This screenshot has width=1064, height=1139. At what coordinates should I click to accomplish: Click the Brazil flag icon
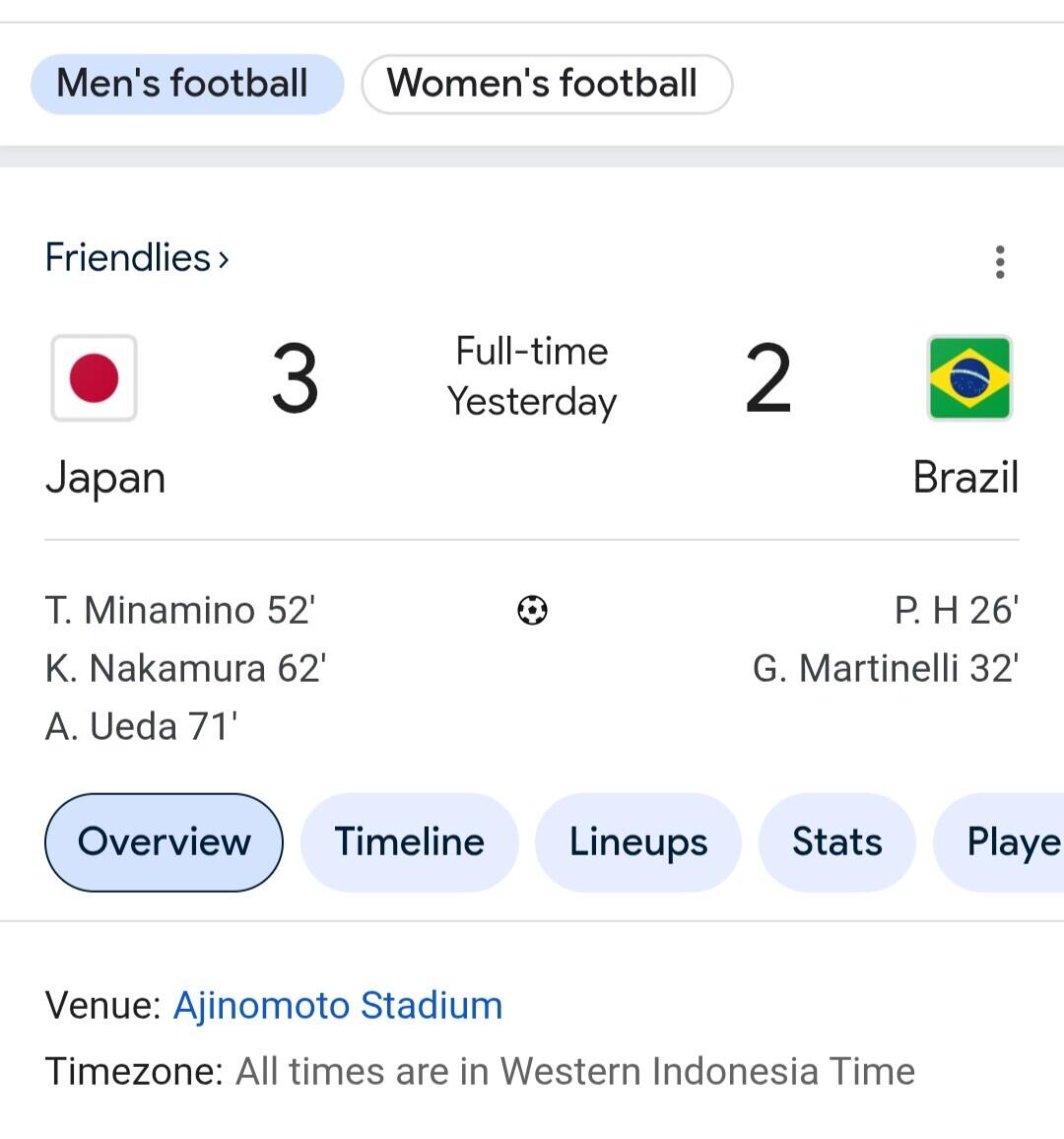(969, 377)
